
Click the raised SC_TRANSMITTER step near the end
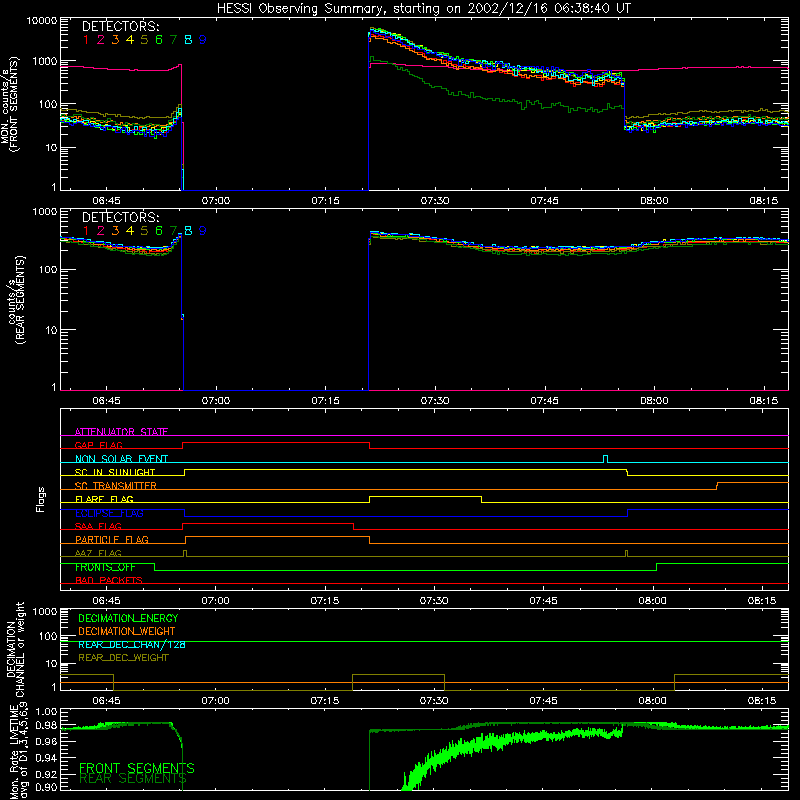(753, 483)
